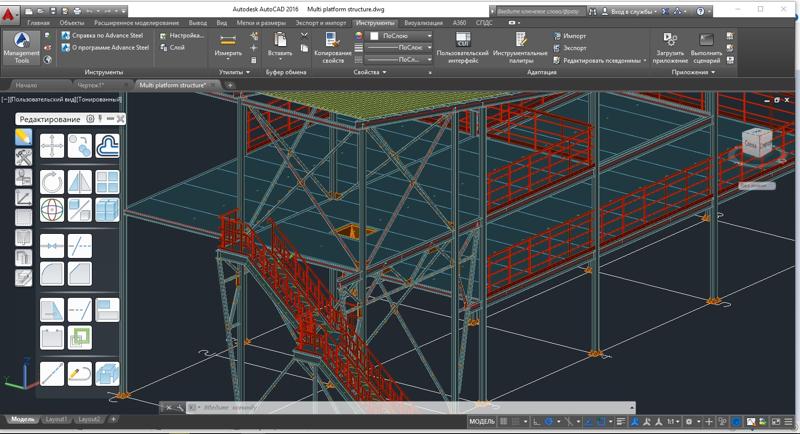
Task: Open the Экспорт и импорт tab
Action: [x=320, y=23]
